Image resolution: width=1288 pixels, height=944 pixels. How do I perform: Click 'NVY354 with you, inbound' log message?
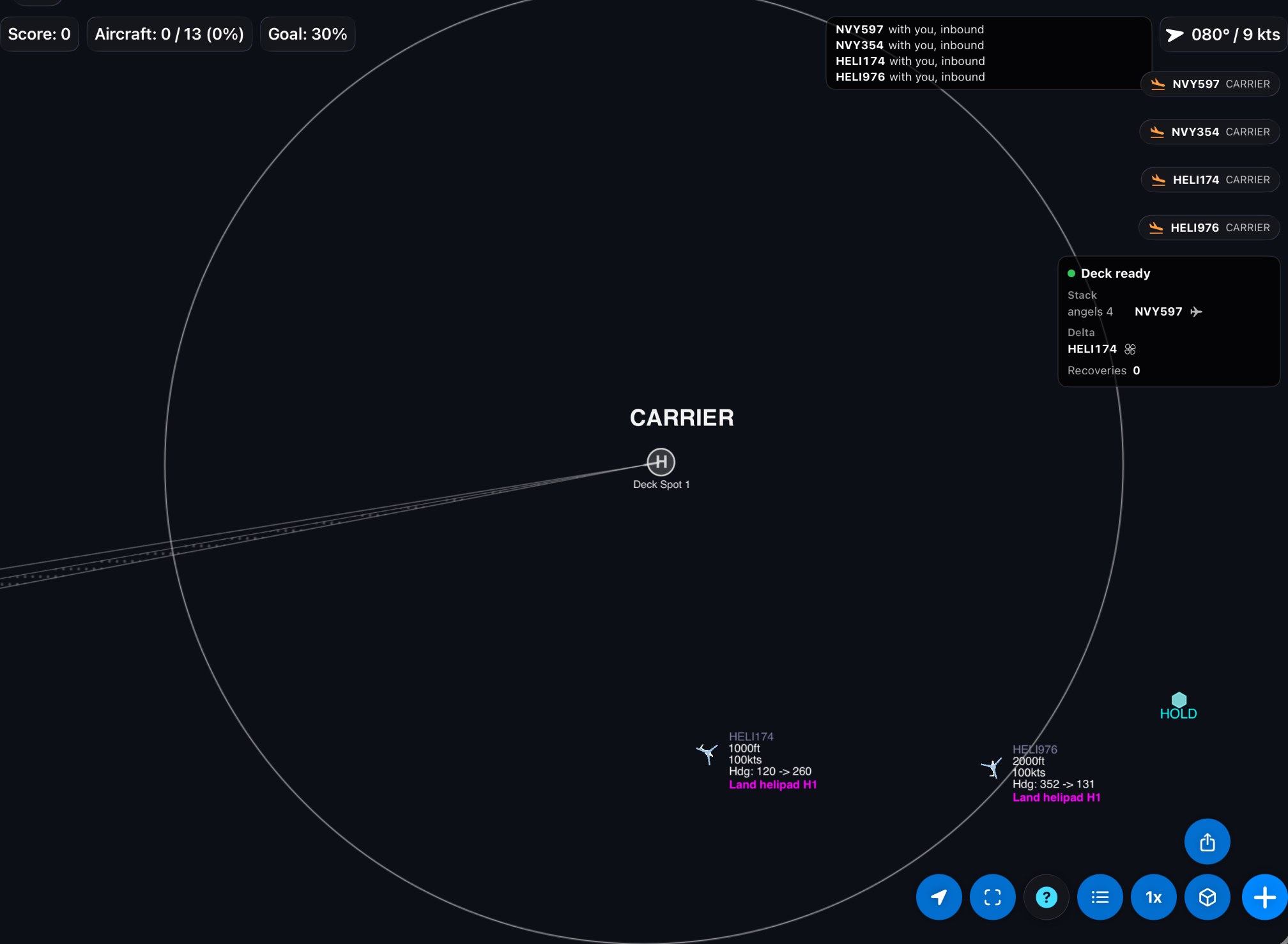pyautogui.click(x=910, y=45)
